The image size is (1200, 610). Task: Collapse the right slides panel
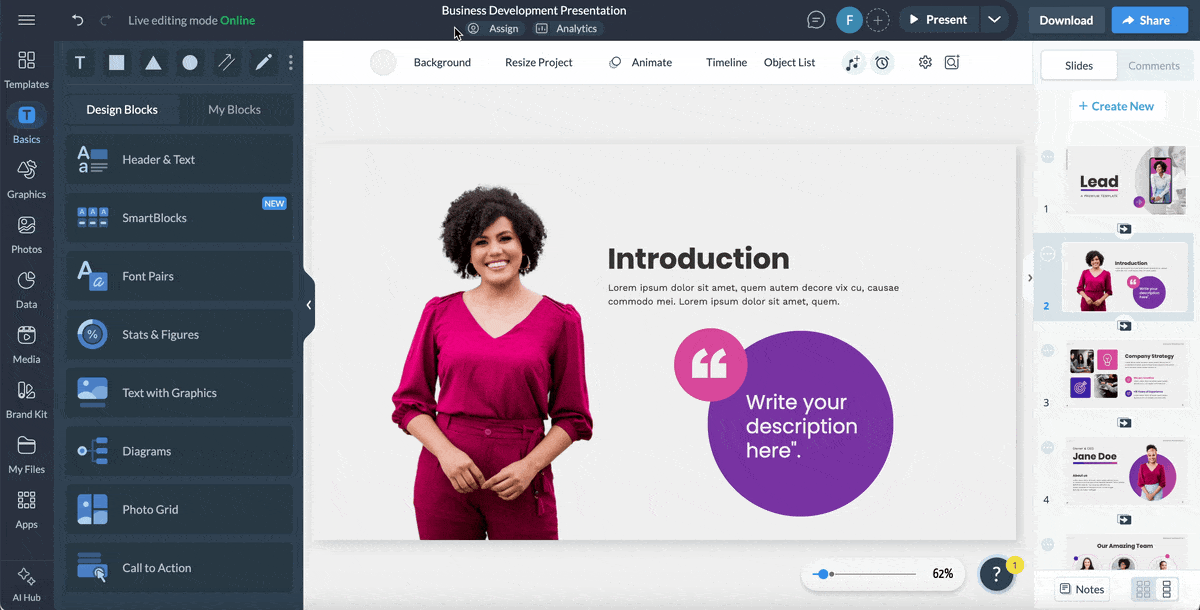1029,278
